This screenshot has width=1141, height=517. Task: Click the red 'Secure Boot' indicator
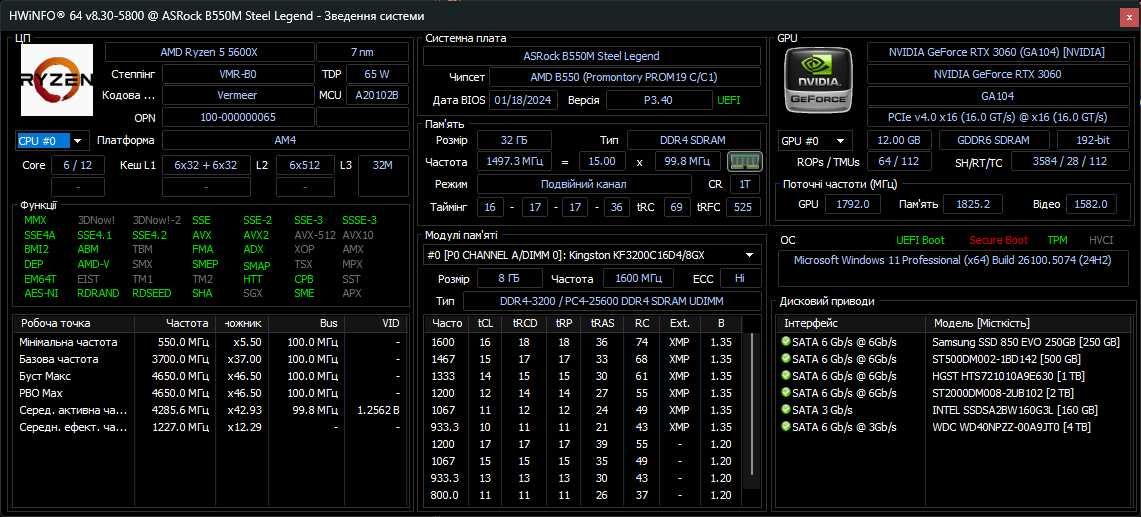[998, 240]
